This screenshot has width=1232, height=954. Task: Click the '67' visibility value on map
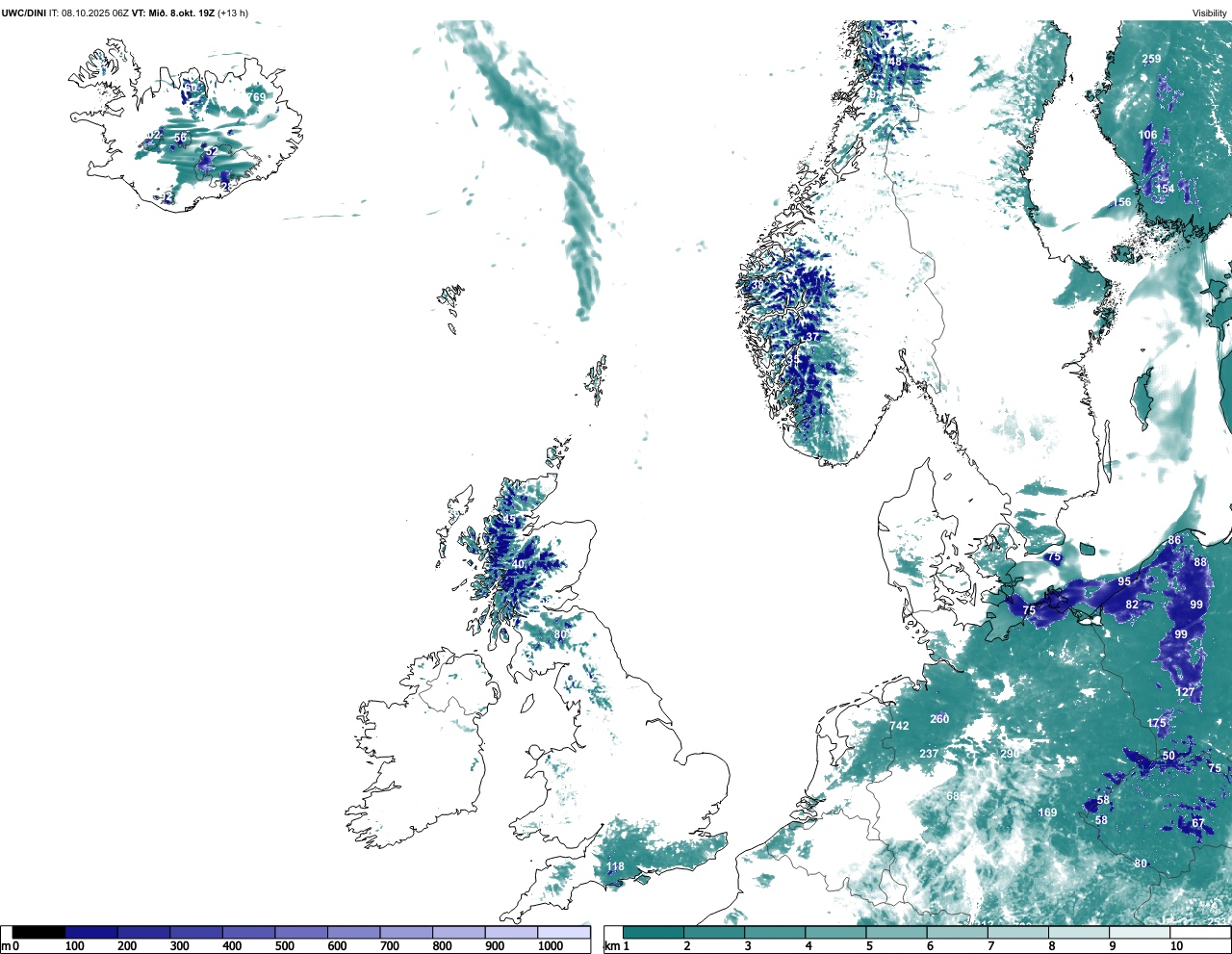[x=1197, y=823]
